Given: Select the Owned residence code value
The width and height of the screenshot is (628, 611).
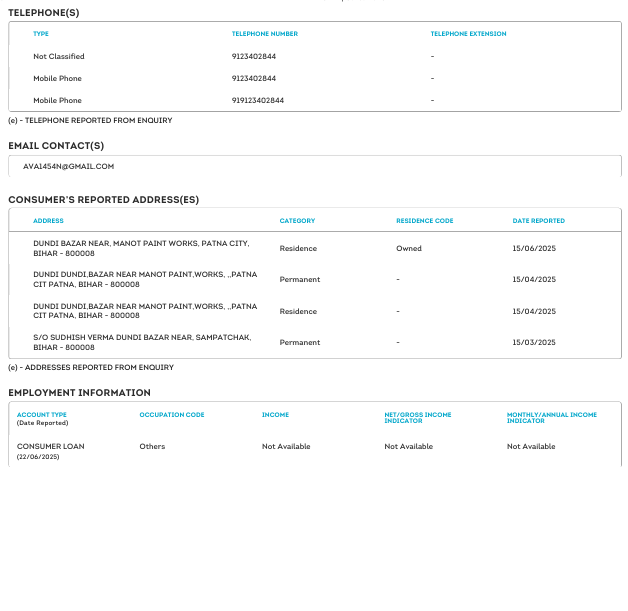Looking at the screenshot, I should tap(409, 248).
